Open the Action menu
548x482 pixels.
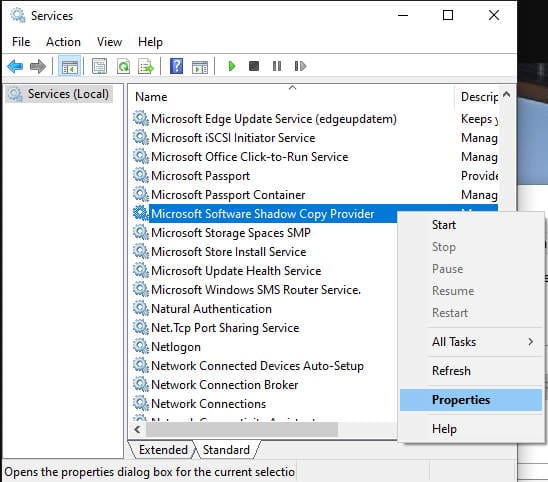click(63, 42)
